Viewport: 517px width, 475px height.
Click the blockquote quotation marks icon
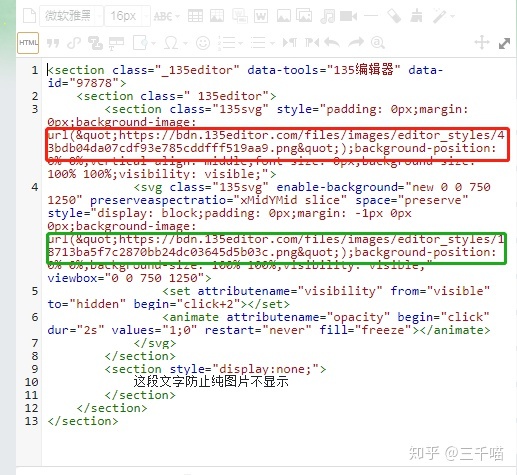coord(53,43)
